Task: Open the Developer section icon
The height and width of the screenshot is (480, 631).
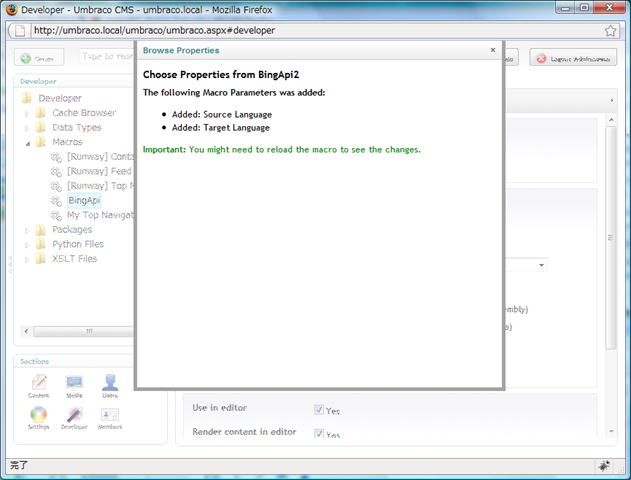Action: 74,414
